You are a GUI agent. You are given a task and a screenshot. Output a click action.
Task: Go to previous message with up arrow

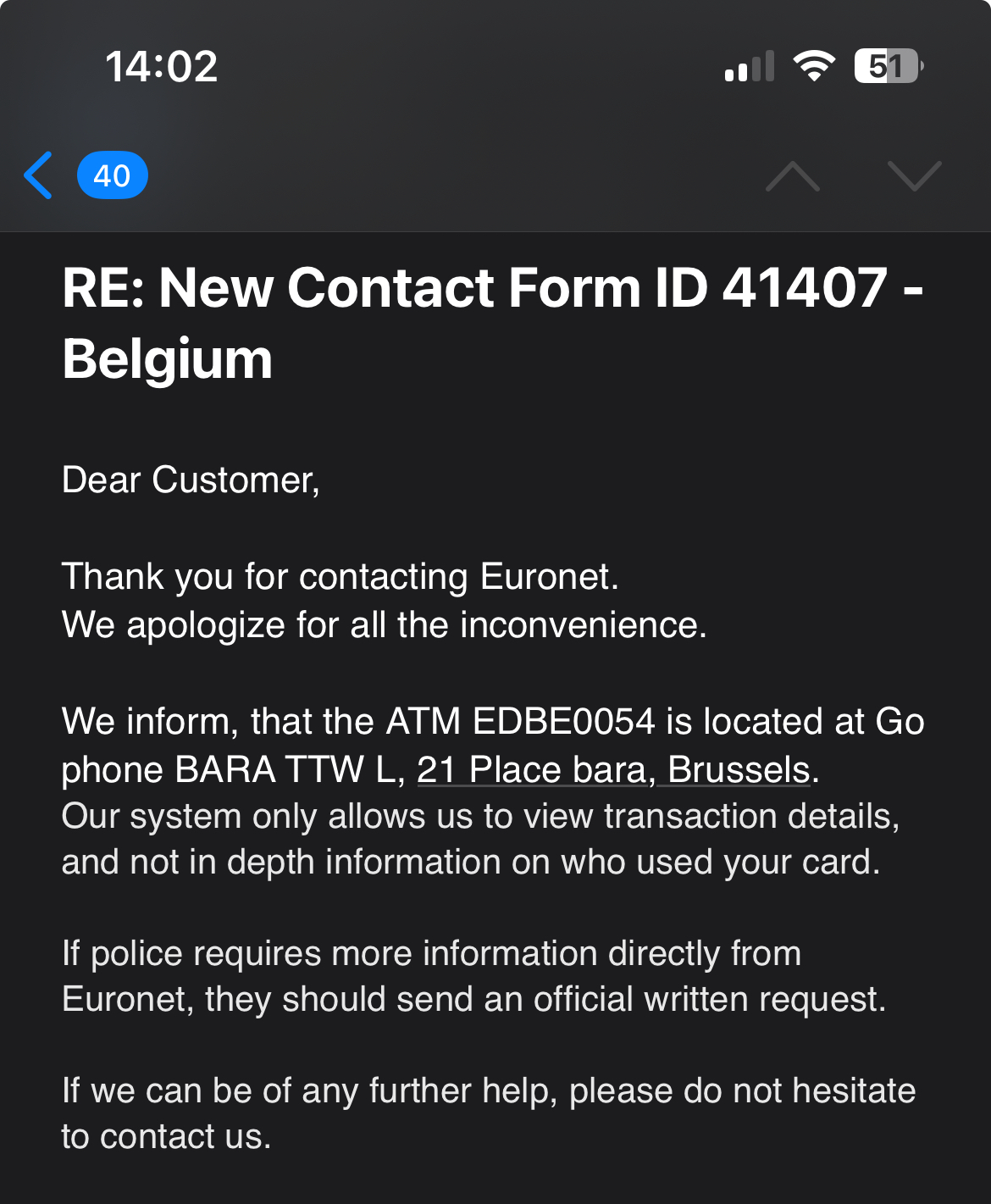[792, 175]
